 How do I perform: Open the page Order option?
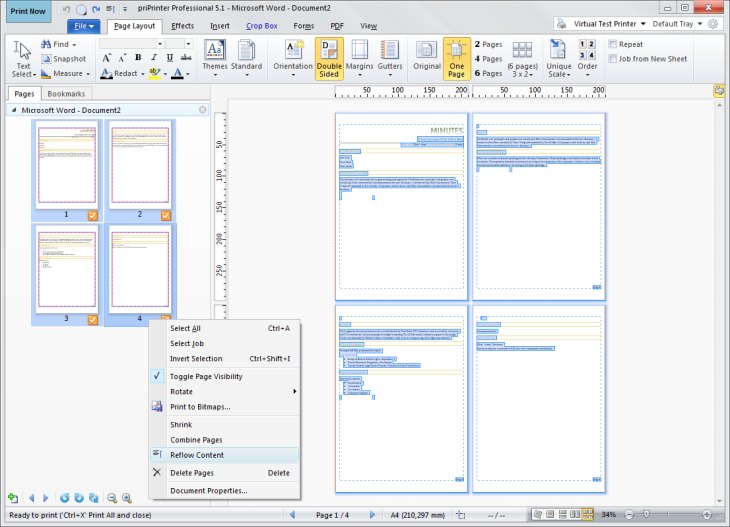(x=587, y=59)
